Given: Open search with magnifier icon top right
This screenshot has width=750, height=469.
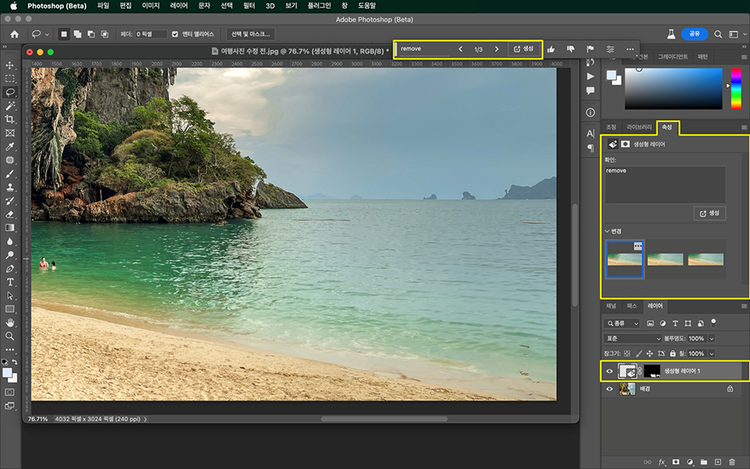Looking at the screenshot, I should point(717,33).
